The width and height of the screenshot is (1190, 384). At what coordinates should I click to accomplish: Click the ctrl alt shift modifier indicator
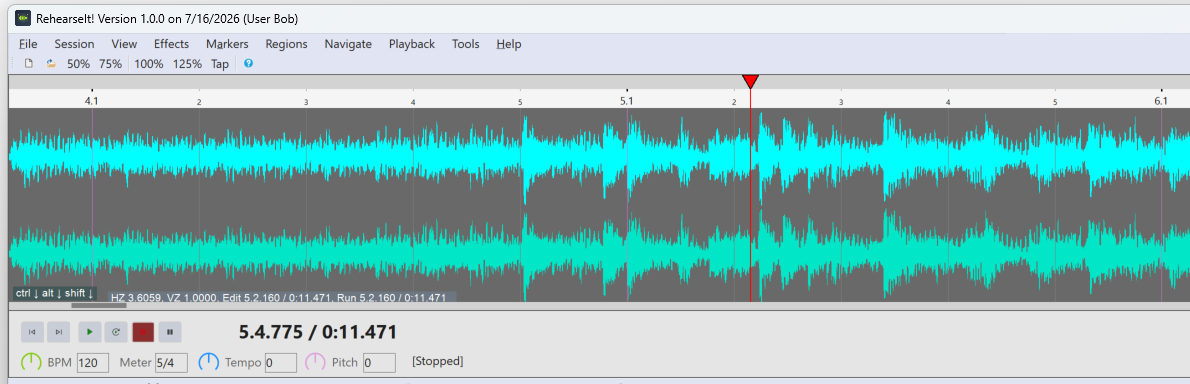(54, 293)
